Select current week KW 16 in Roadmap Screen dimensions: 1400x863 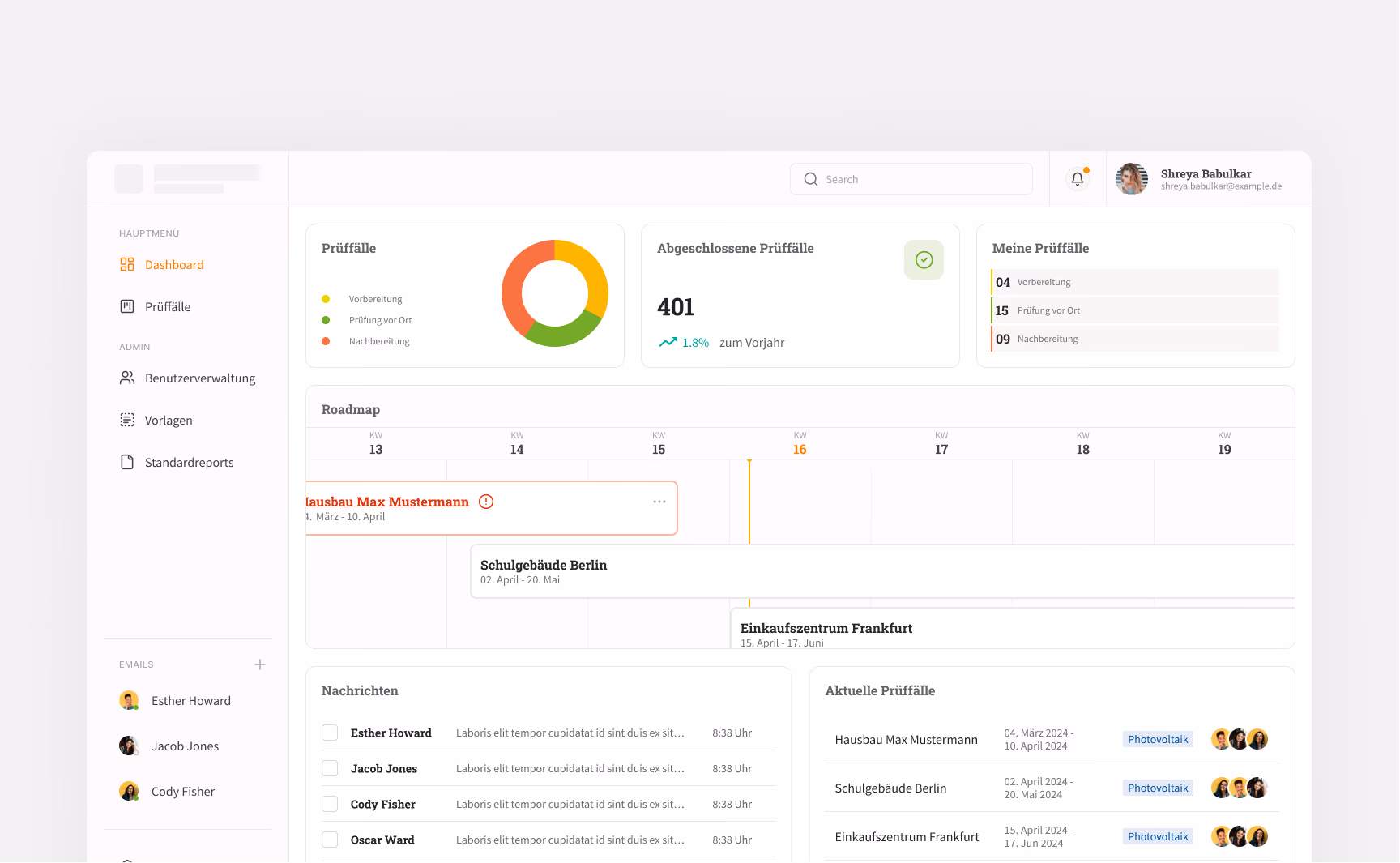coord(800,443)
